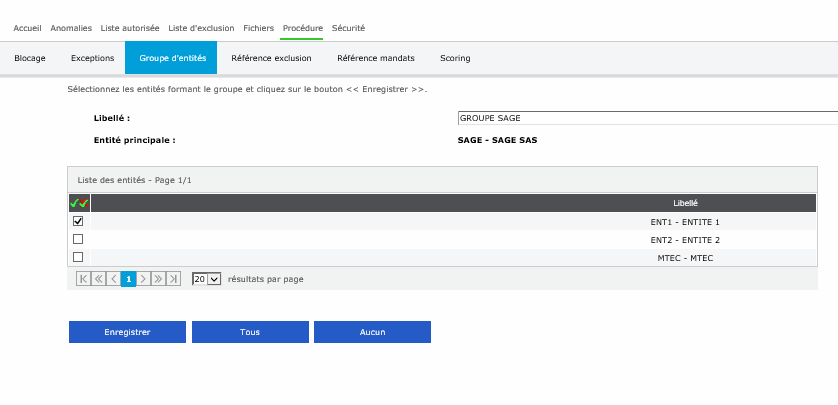Jump forward several pages with double-right arrow
Image resolution: width=838 pixels, height=405 pixels.
pyautogui.click(x=158, y=279)
